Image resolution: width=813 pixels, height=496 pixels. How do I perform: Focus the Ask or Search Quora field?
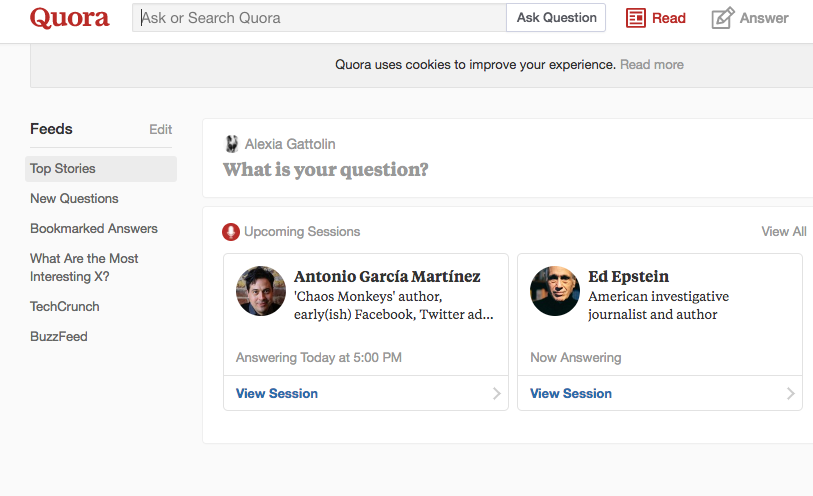319,18
